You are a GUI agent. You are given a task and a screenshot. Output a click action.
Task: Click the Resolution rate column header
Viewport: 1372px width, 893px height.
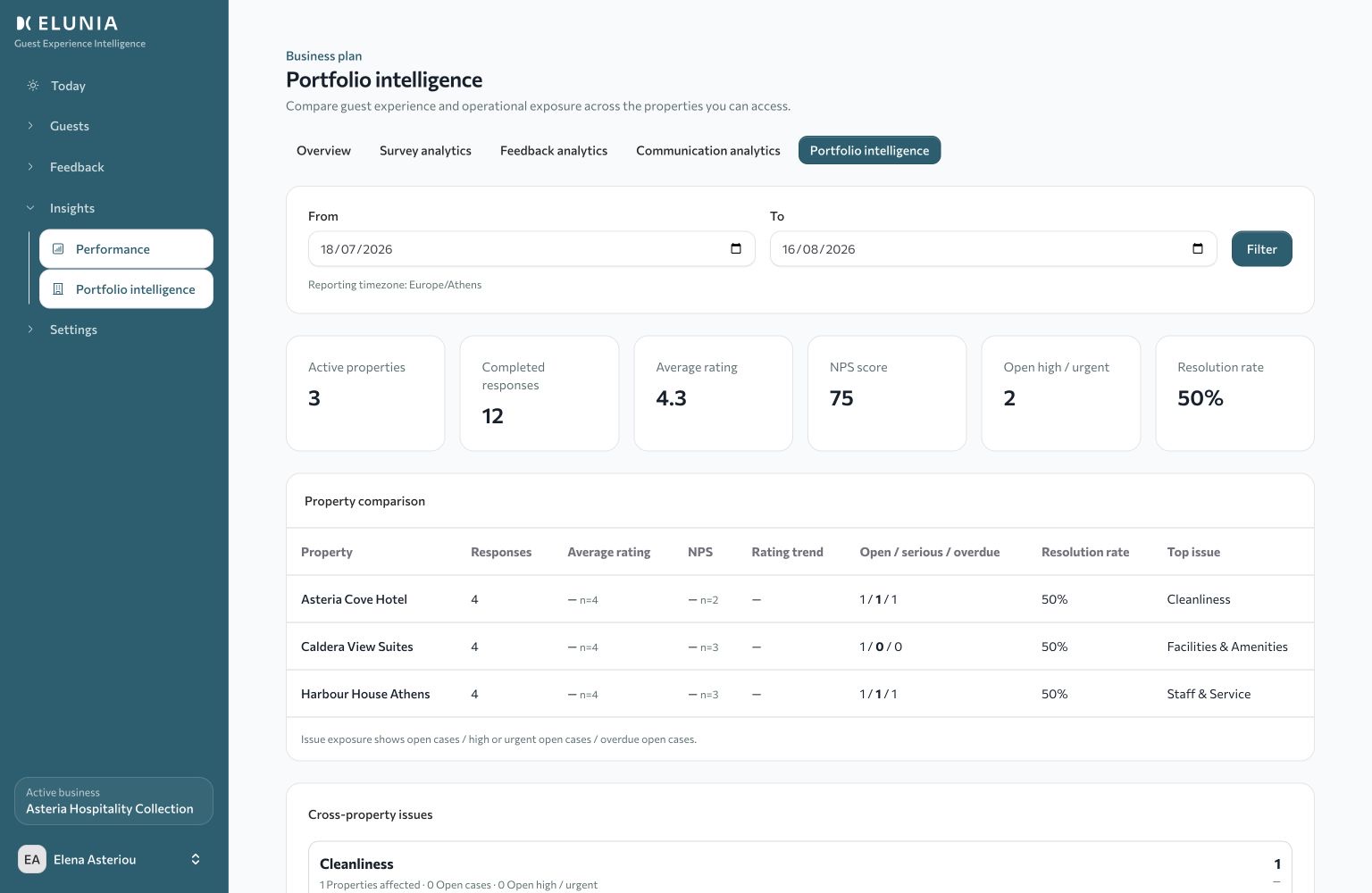coord(1085,552)
